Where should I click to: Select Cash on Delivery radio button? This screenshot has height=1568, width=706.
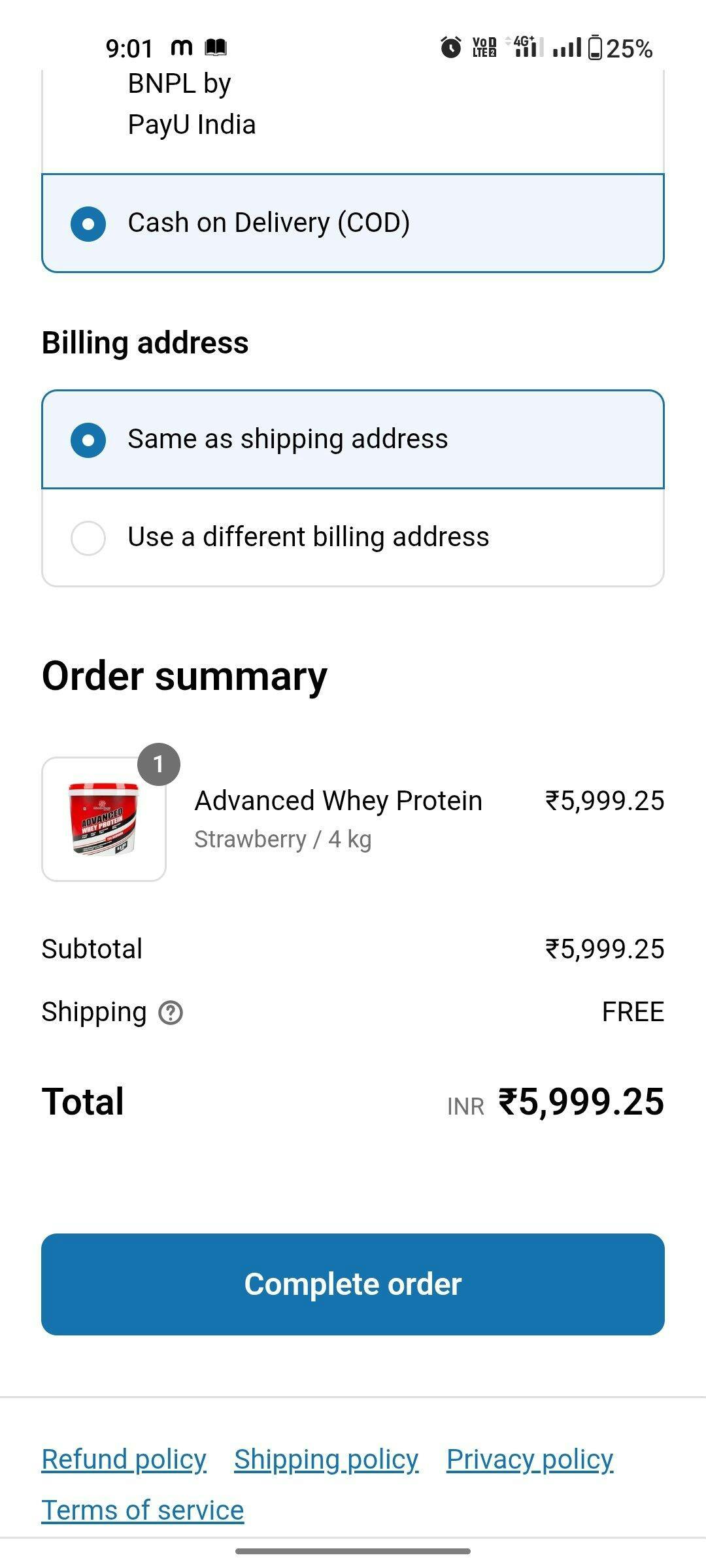(x=88, y=223)
